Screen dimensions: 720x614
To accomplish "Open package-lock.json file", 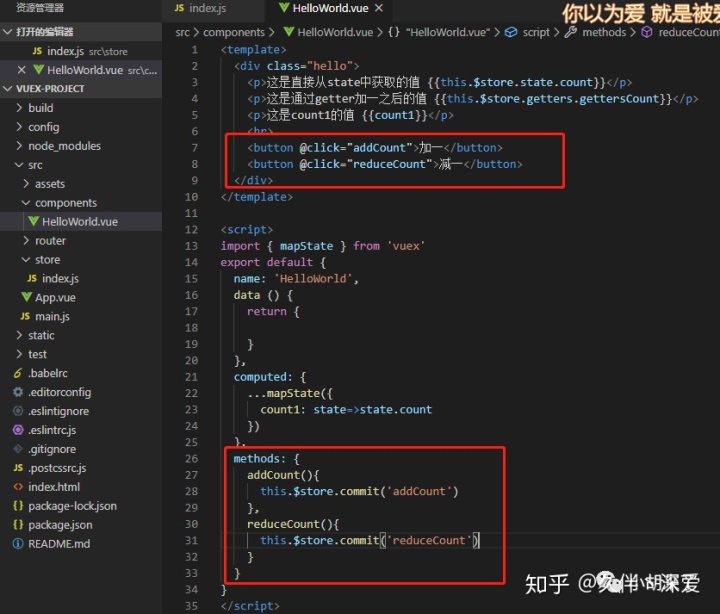I will 81,506.
